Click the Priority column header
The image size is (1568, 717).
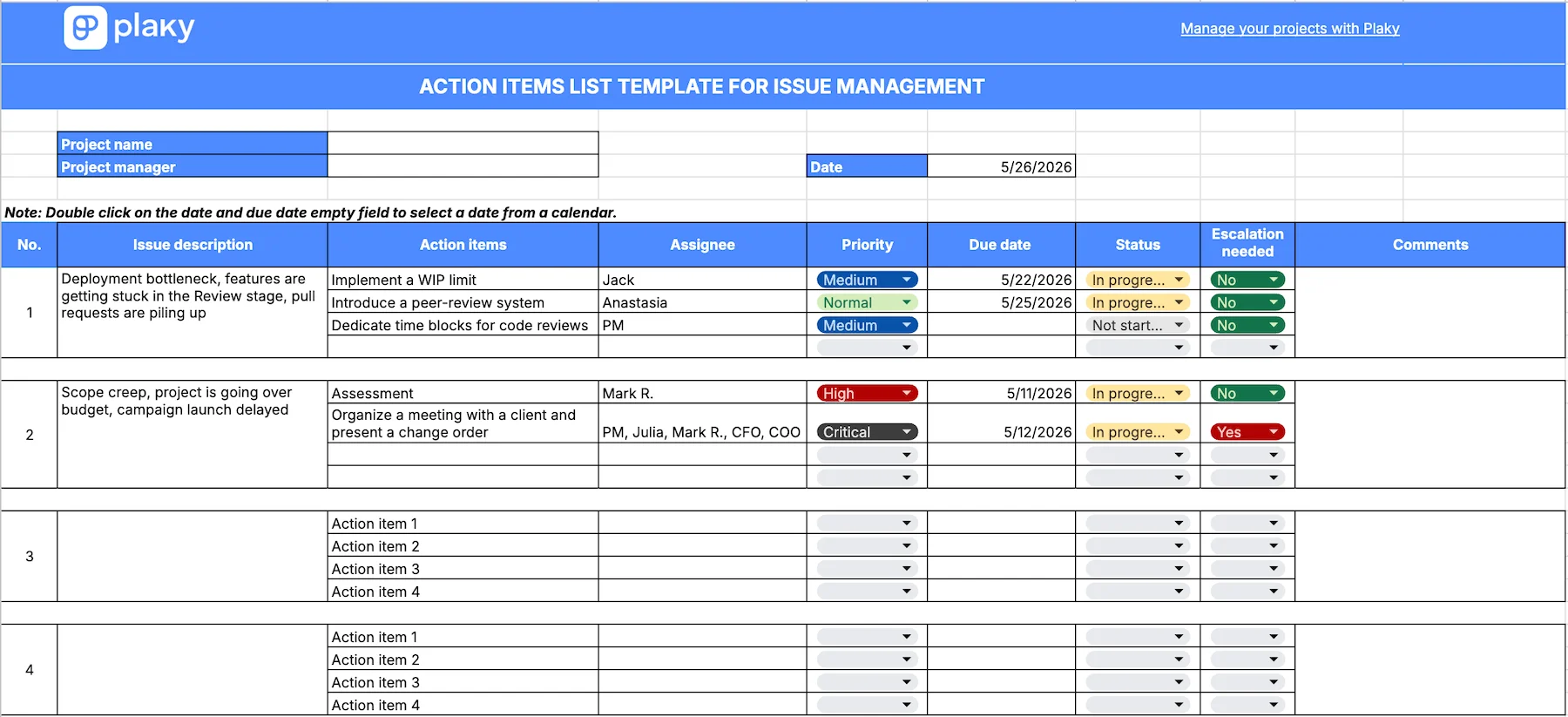pyautogui.click(x=867, y=245)
